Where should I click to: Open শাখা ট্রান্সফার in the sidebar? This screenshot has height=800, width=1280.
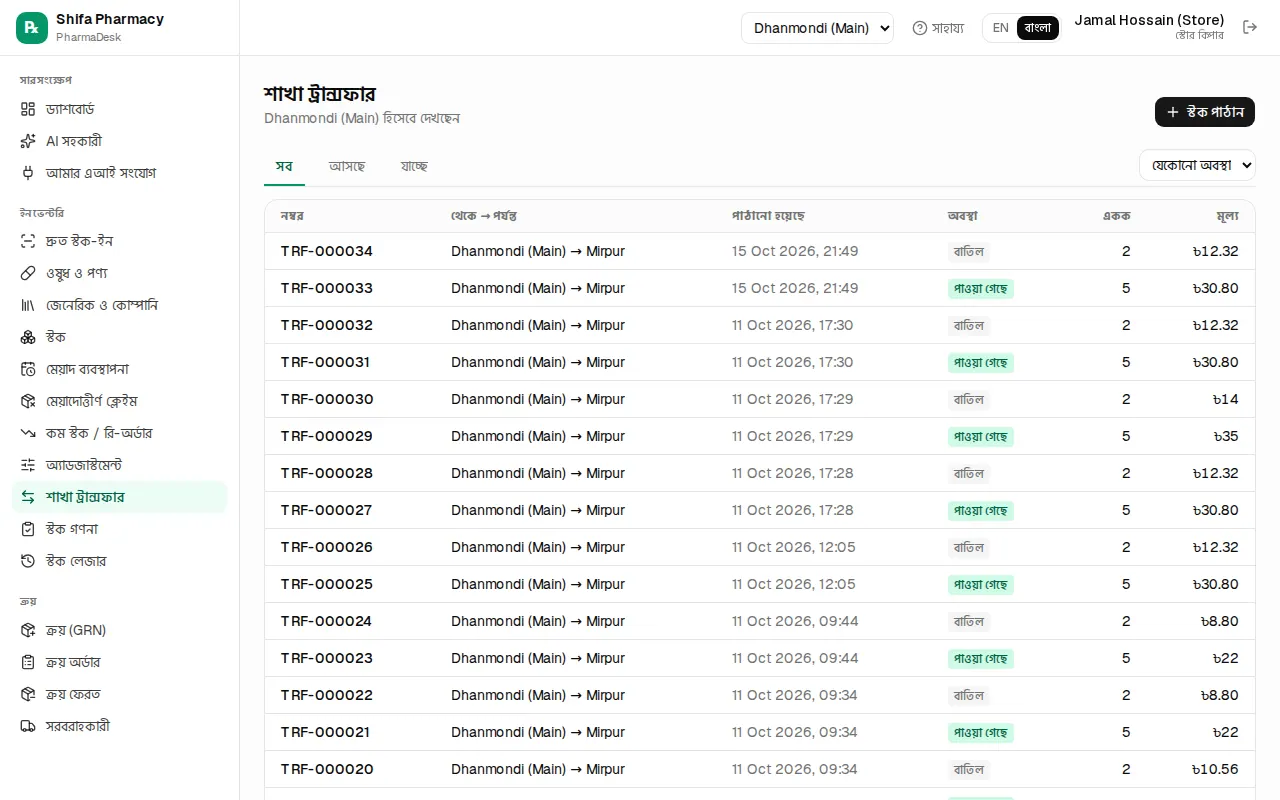point(120,497)
